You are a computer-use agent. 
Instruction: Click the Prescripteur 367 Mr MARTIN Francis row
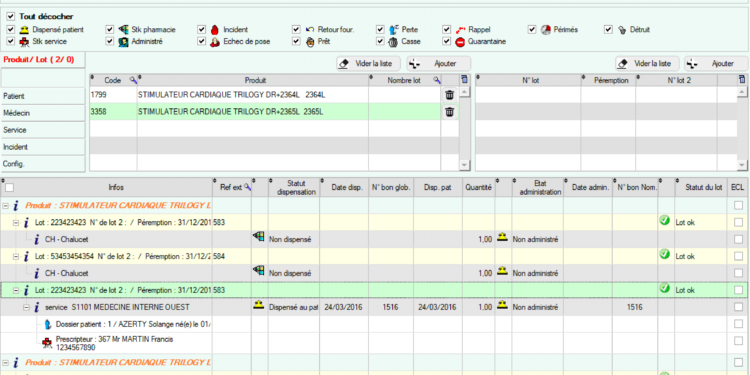(x=115, y=343)
